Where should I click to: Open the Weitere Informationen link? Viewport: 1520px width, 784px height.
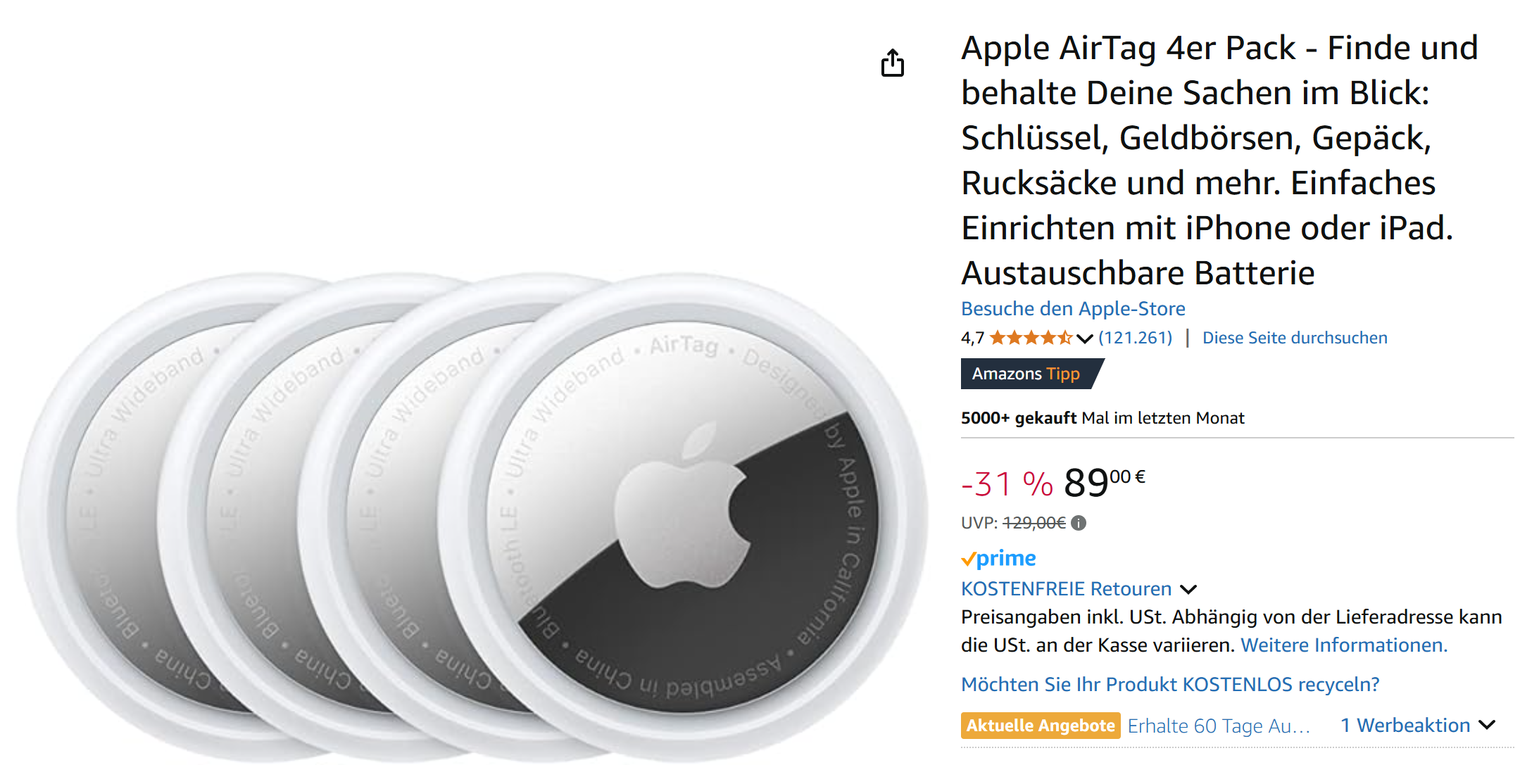(1343, 645)
